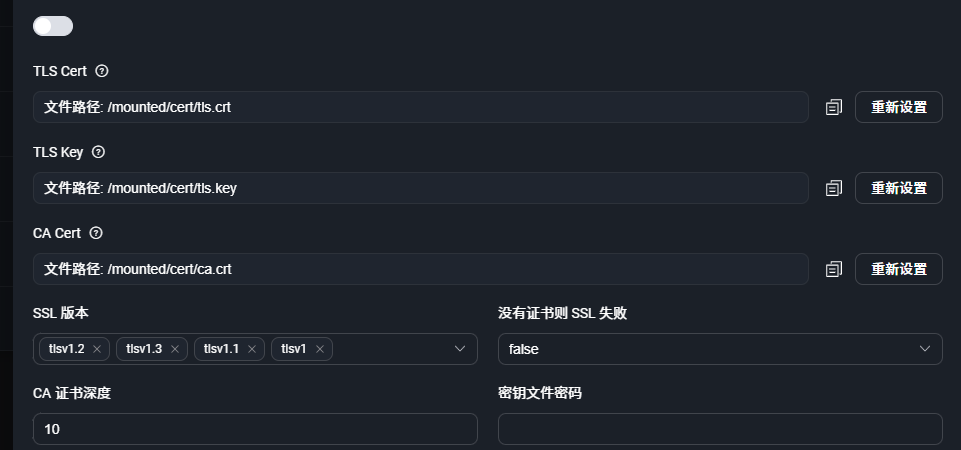This screenshot has width=961, height=450.
Task: Click 重新设置 for TLS Key
Action: 898,188
